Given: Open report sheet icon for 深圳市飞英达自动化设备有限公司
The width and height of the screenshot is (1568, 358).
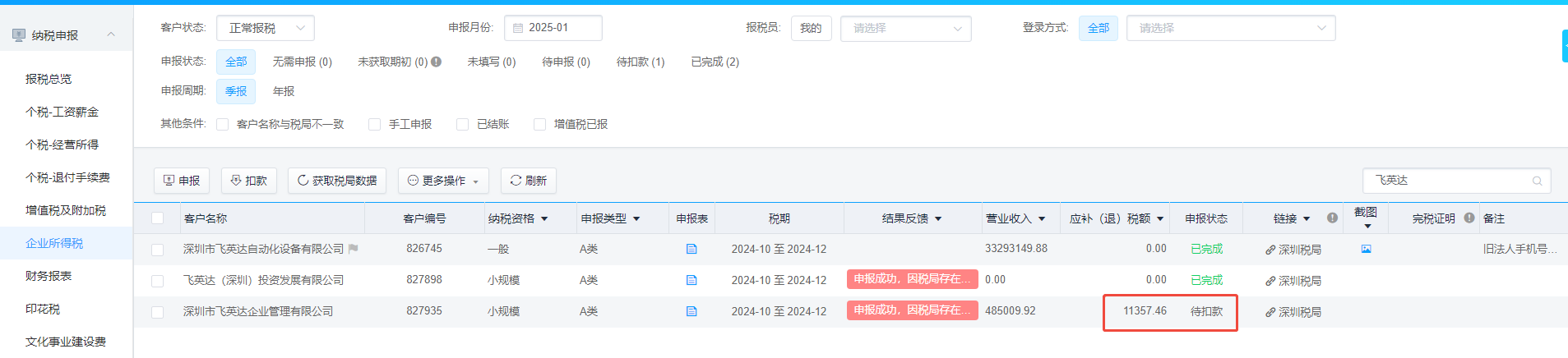Looking at the screenshot, I should pyautogui.click(x=691, y=249).
